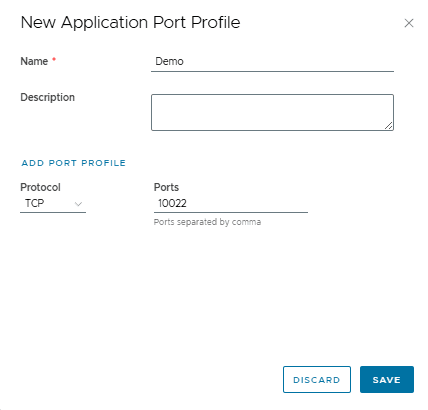Focus the Ports field showing 10022
The height and width of the screenshot is (410, 428).
pos(231,203)
